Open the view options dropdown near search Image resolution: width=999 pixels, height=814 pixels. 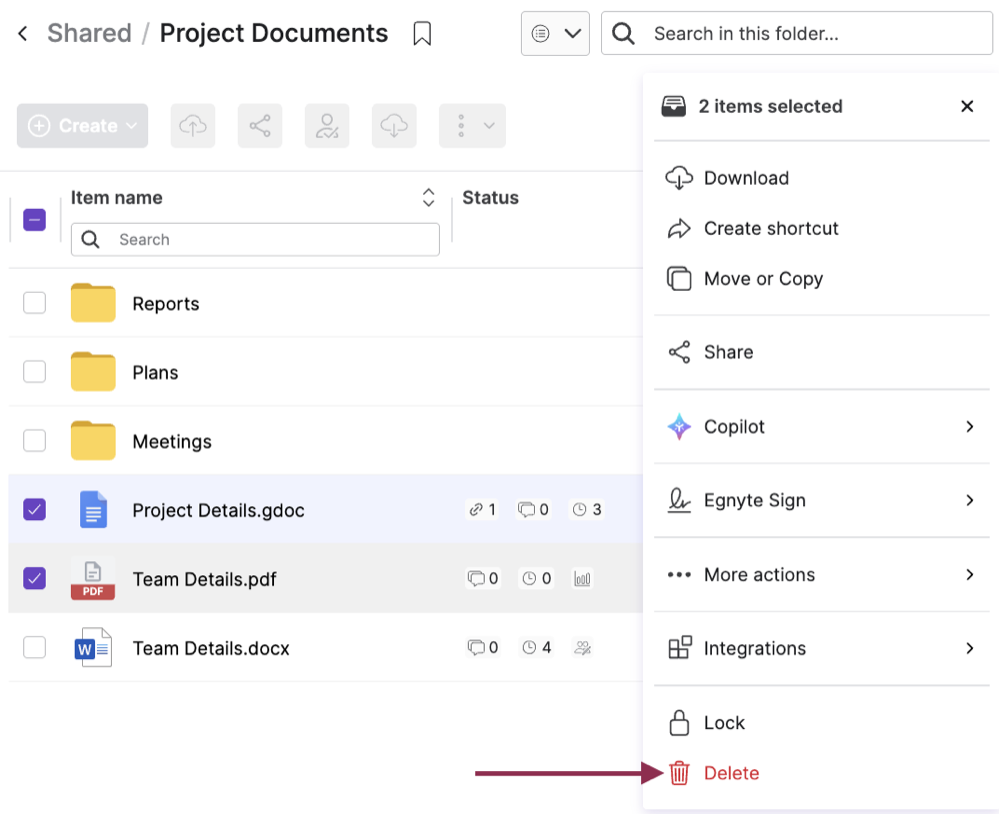coord(555,33)
